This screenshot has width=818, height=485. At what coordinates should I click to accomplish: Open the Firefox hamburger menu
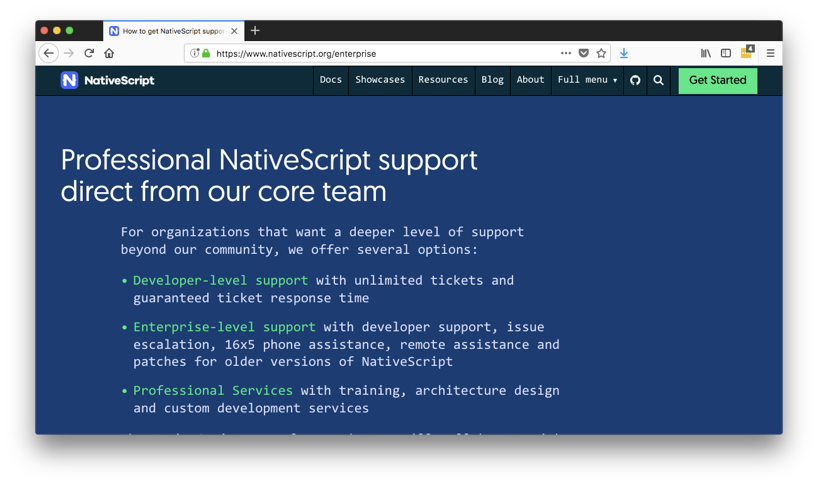[x=771, y=53]
